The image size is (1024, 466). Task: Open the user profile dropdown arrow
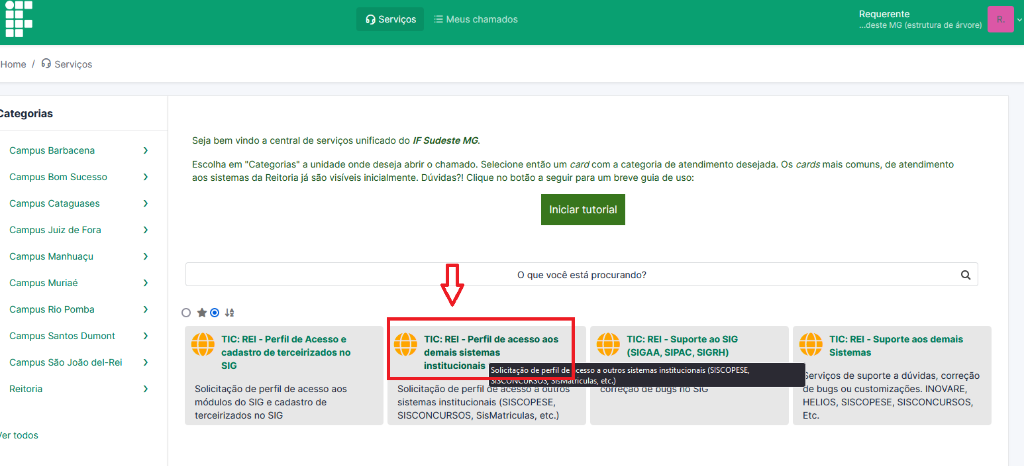click(x=1019, y=20)
